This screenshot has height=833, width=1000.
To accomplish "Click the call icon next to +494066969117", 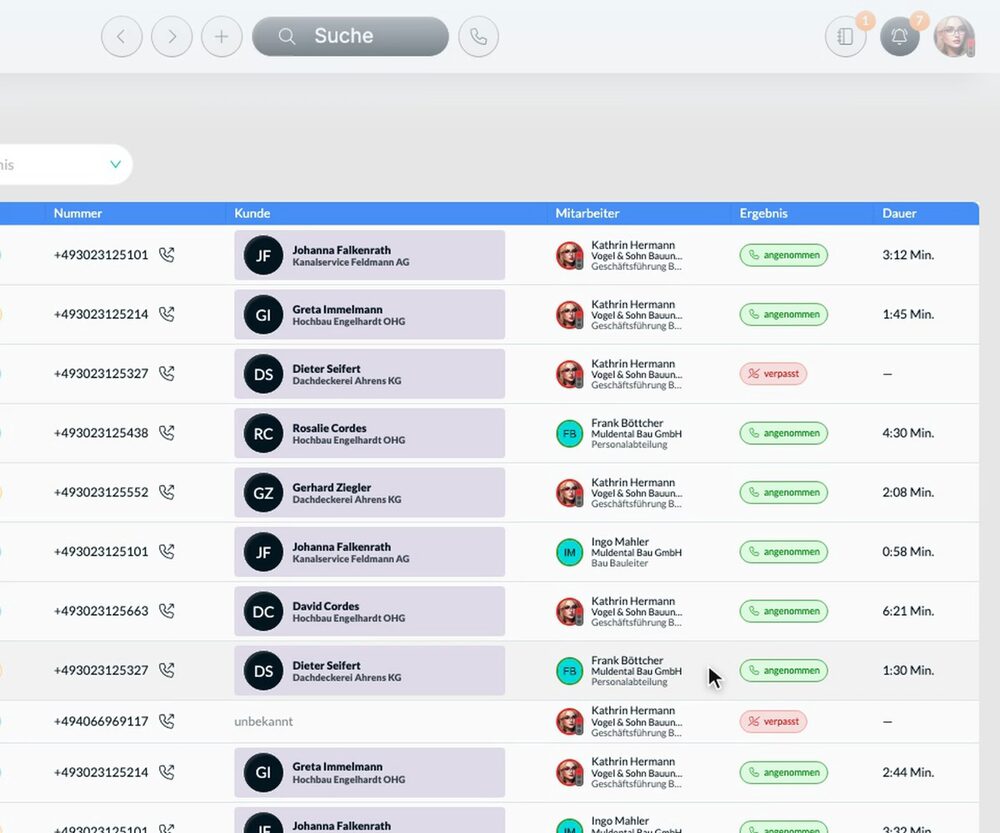I will (166, 721).
